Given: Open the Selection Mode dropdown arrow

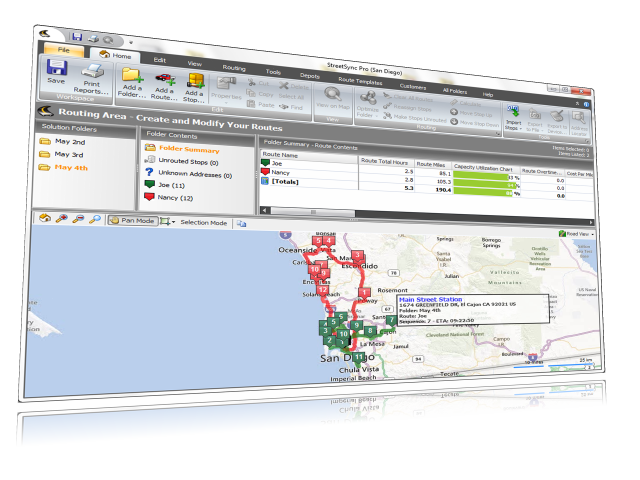Looking at the screenshot, I should [172, 221].
